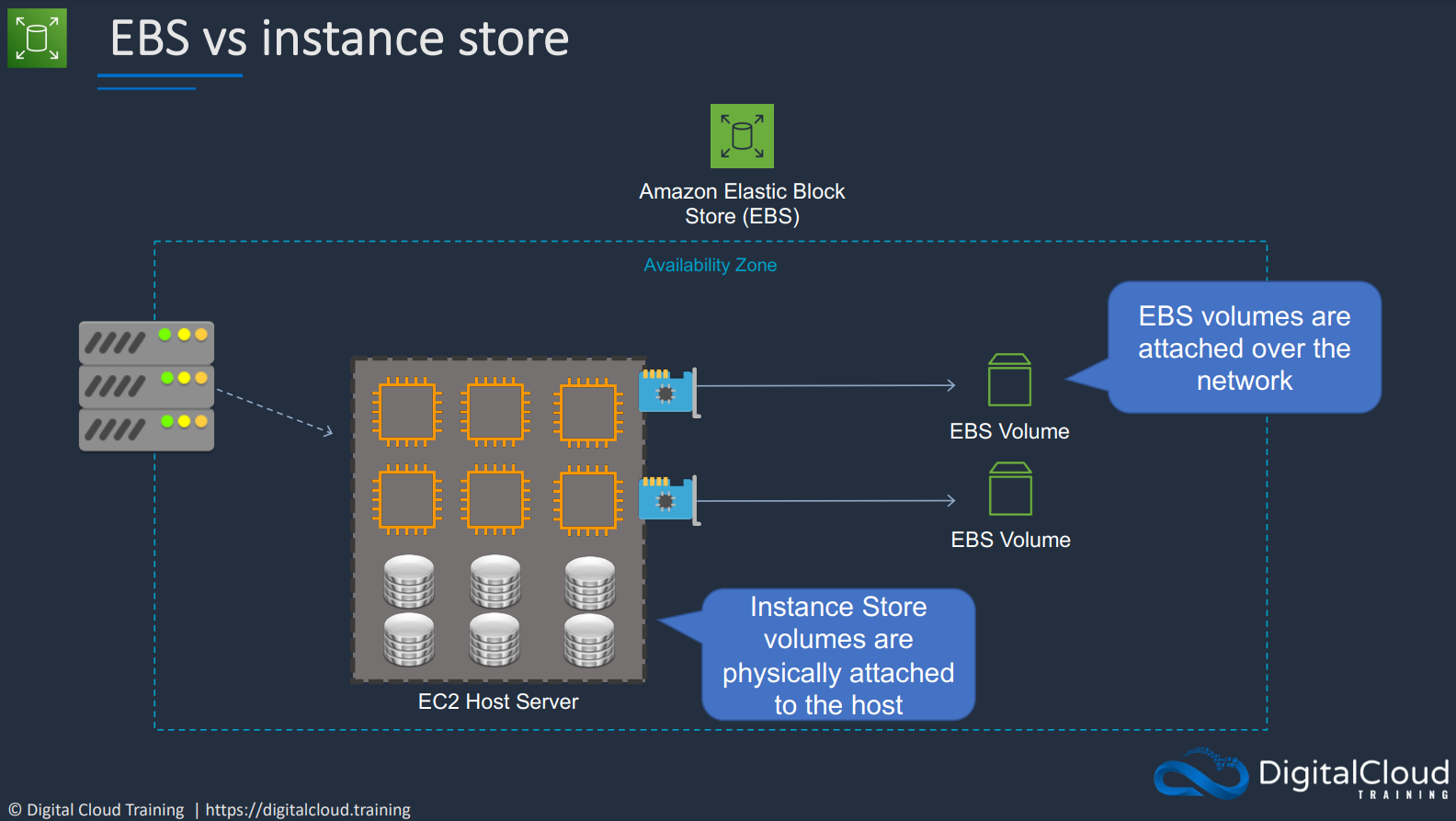Select the upper network adapter card icon
Screen dimensions: 1456x821
[670, 393]
